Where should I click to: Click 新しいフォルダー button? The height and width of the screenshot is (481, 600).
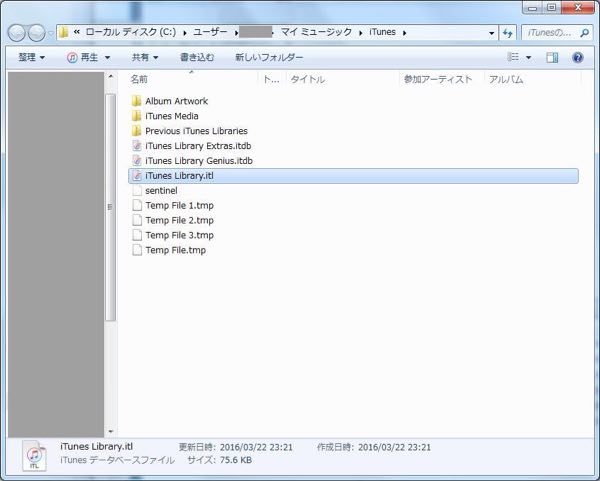tap(269, 57)
